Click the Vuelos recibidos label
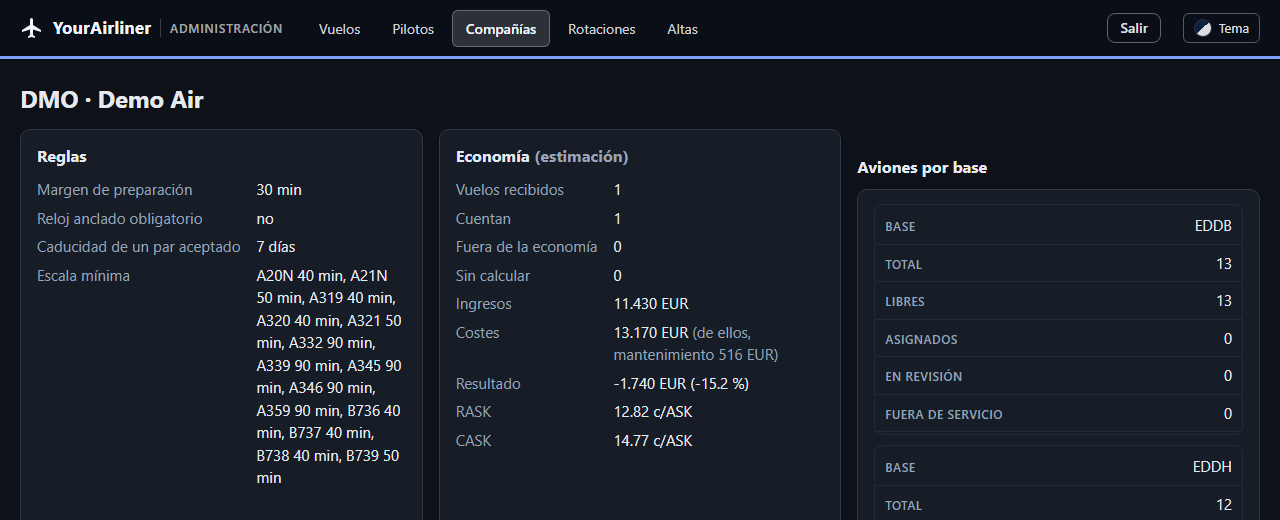This screenshot has width=1280, height=520. coord(510,190)
